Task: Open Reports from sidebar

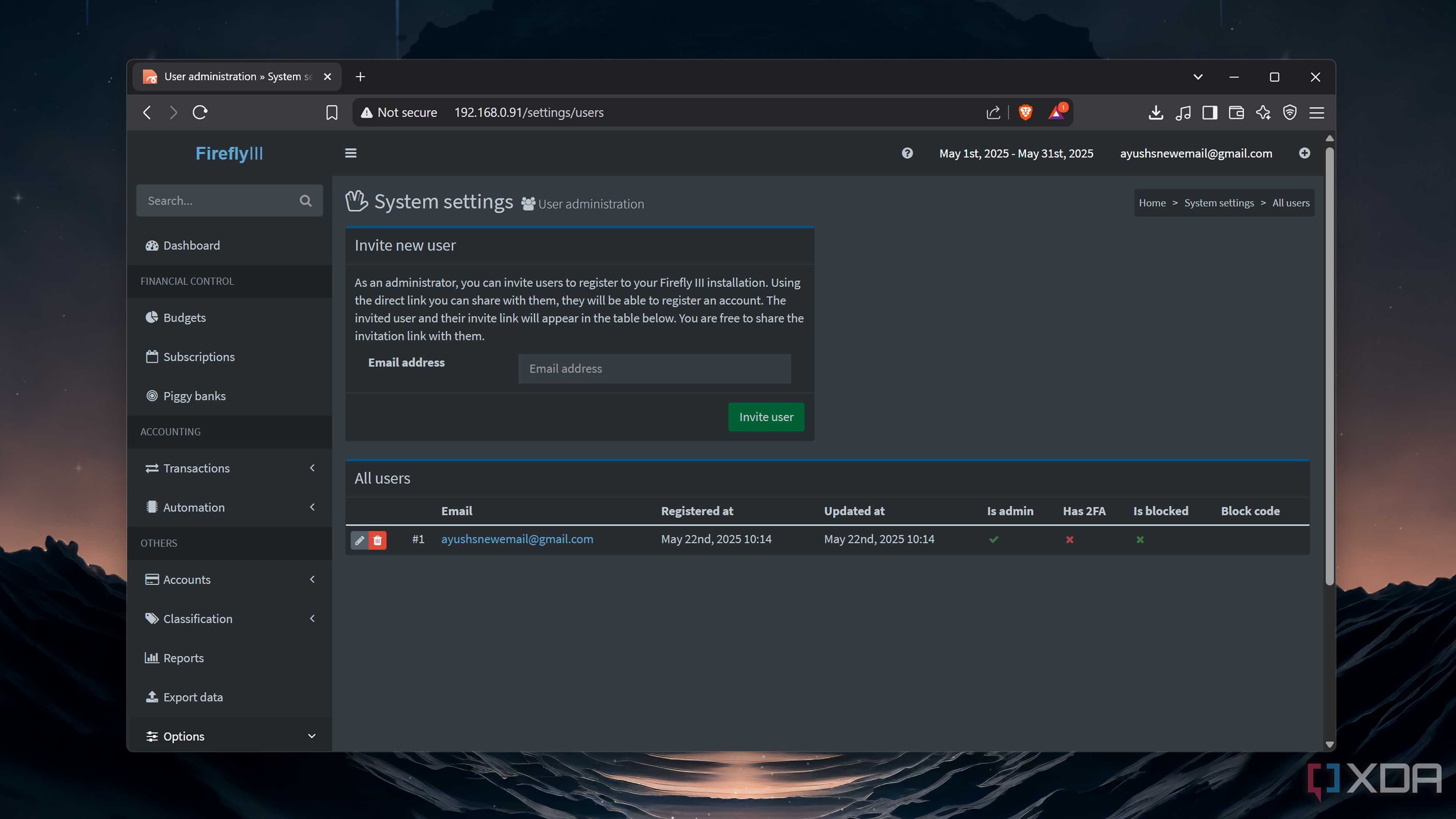Action: (229, 659)
